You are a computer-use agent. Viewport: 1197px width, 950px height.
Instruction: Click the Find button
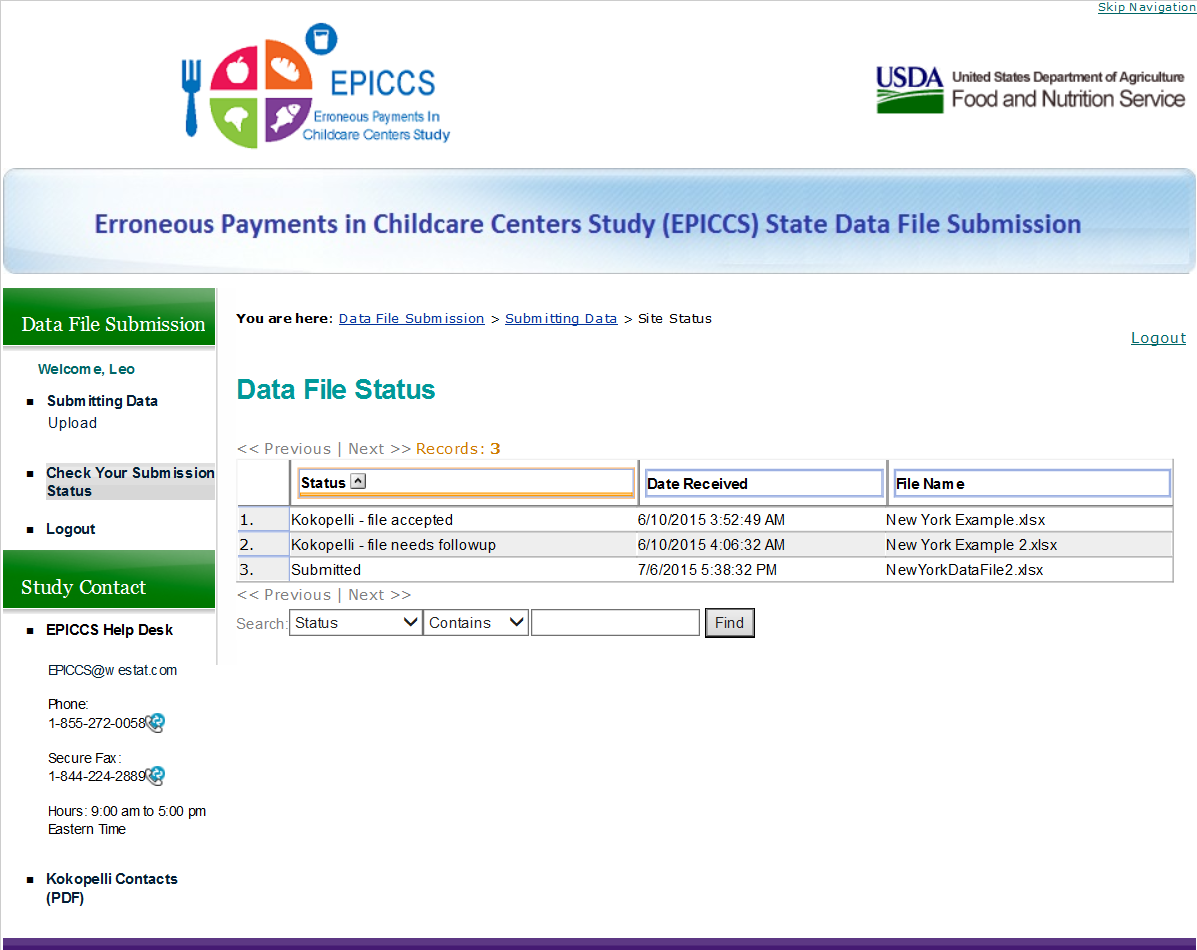tap(729, 622)
